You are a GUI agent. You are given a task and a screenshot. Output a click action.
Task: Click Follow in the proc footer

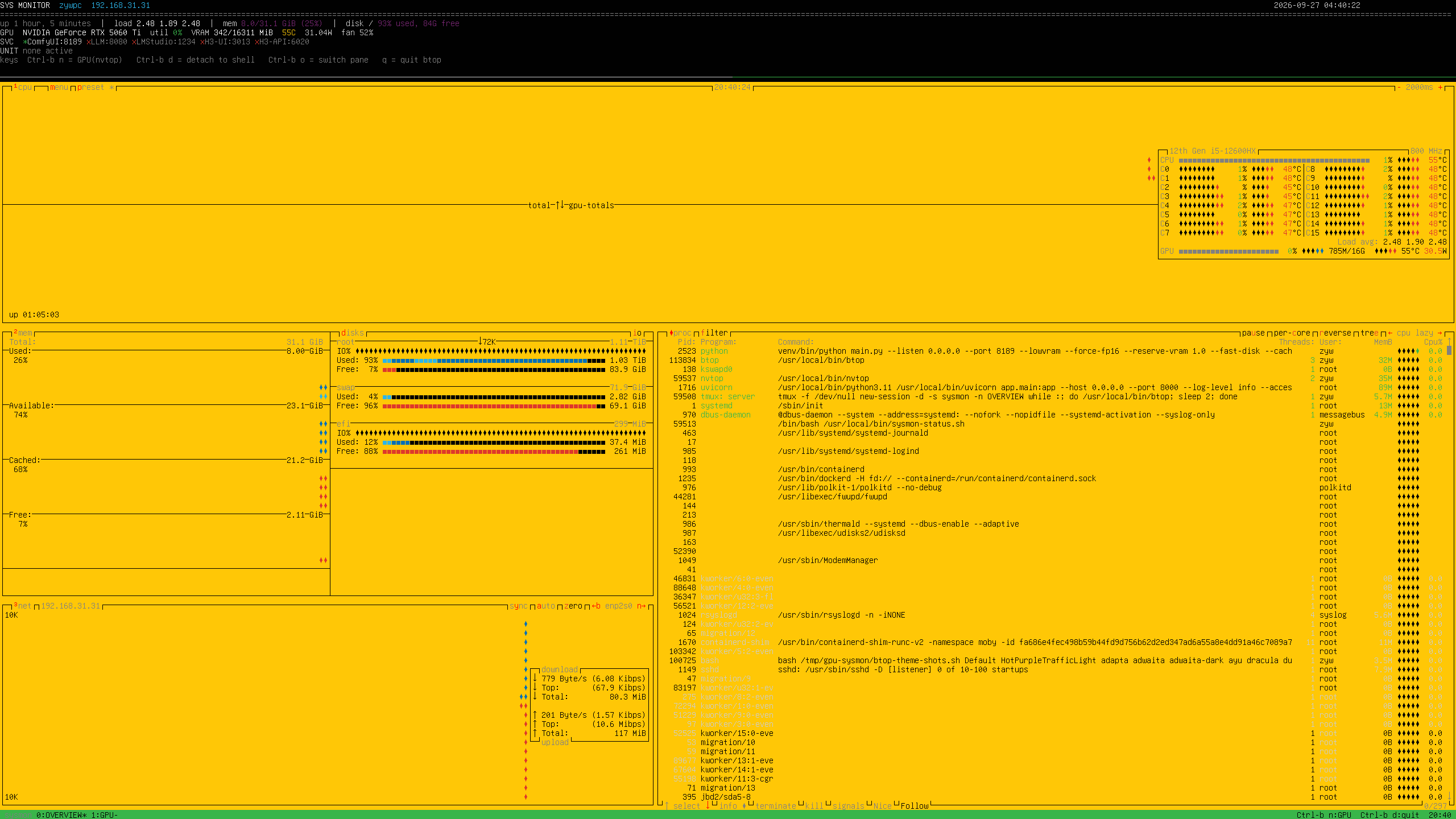coord(915,806)
